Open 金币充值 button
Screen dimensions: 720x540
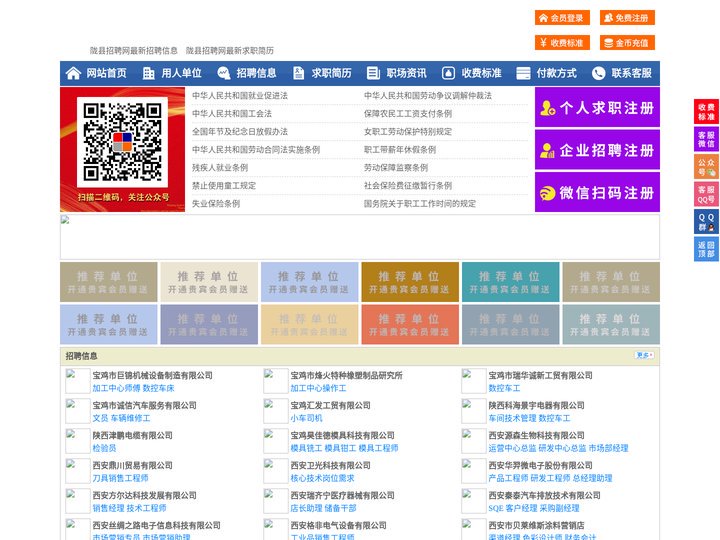pos(627,43)
